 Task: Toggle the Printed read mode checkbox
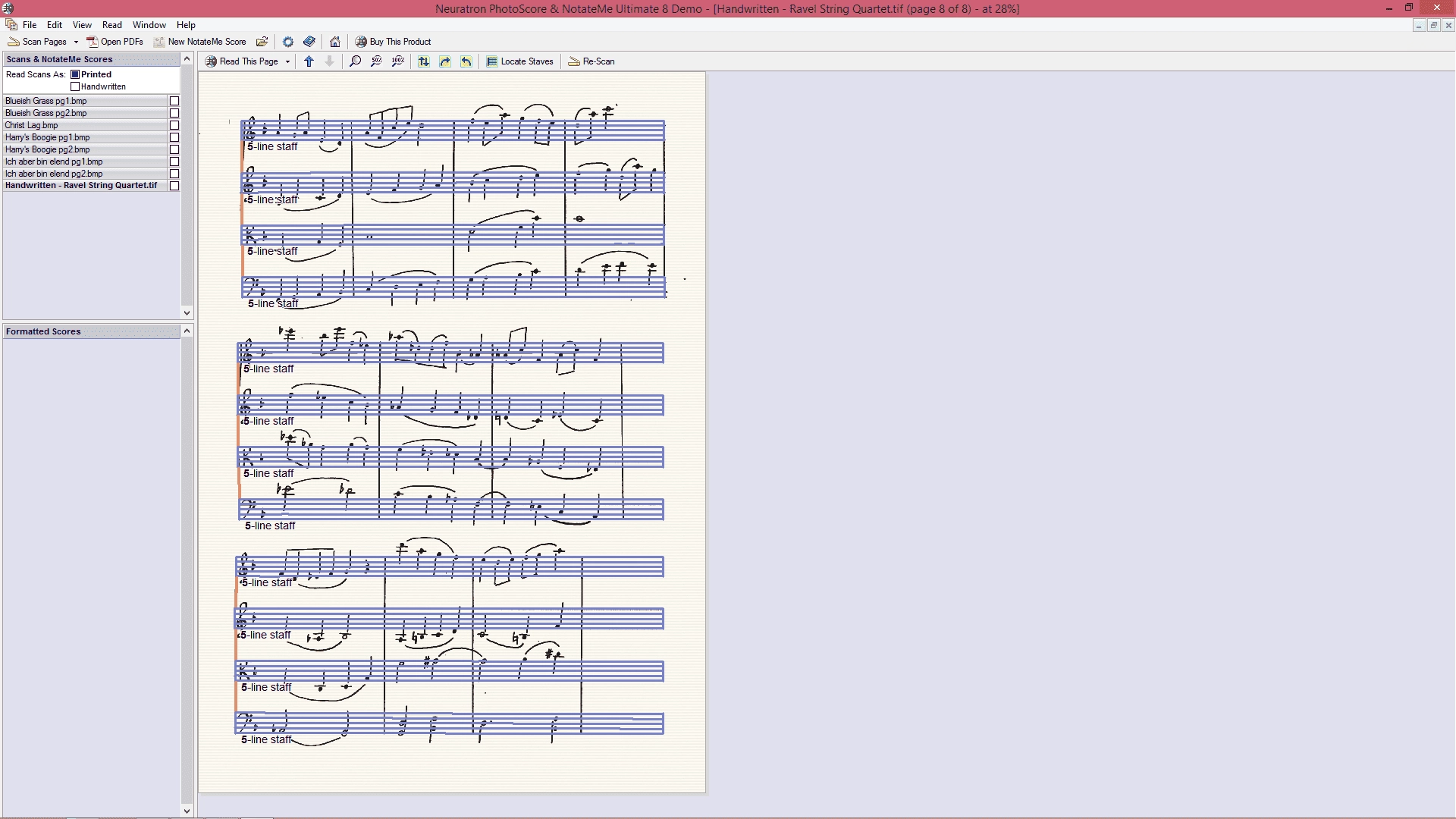75,74
